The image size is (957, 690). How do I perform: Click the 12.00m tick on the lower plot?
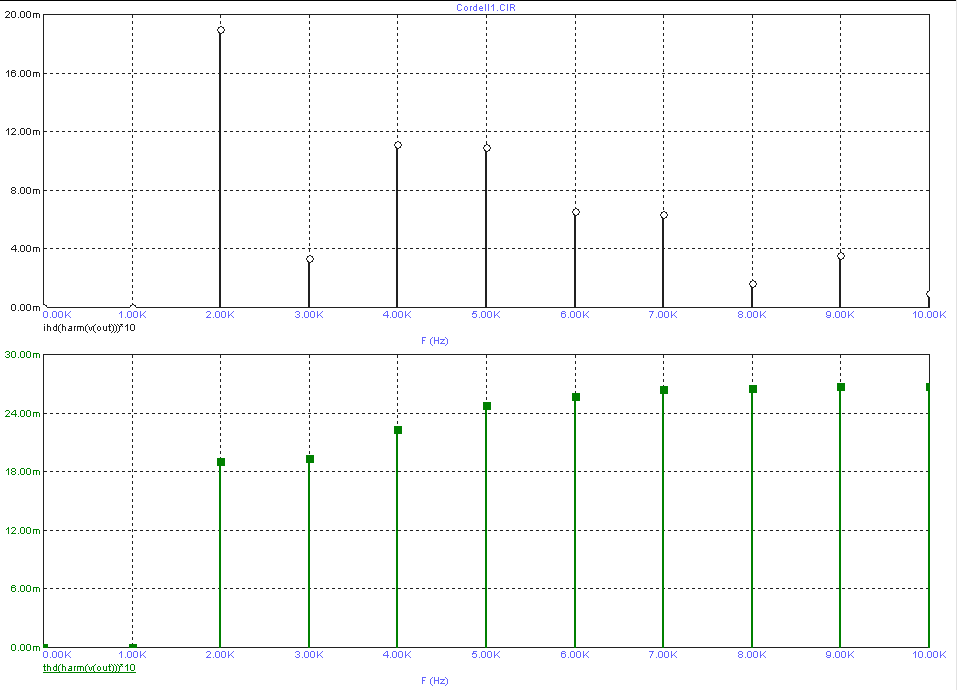(x=22, y=530)
